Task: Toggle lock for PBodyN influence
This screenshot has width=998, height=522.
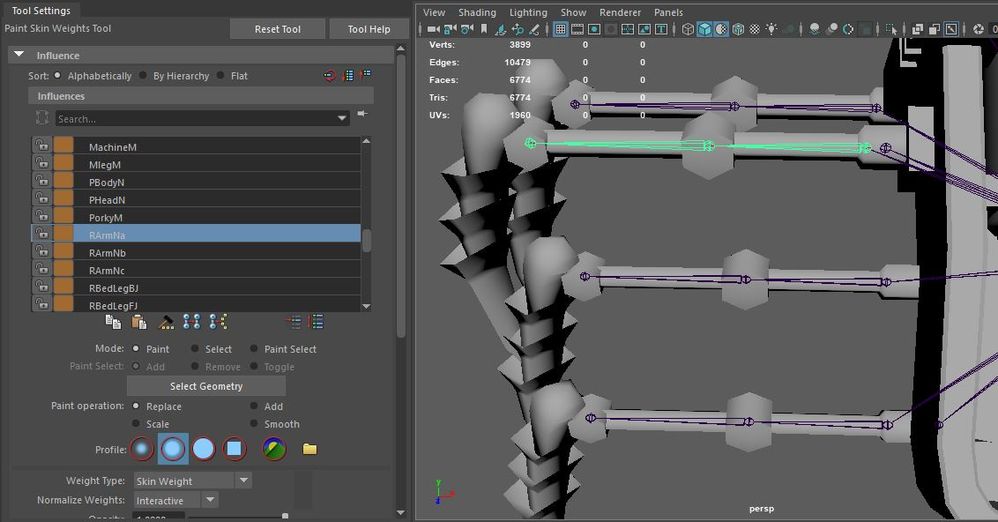Action: [x=42, y=181]
